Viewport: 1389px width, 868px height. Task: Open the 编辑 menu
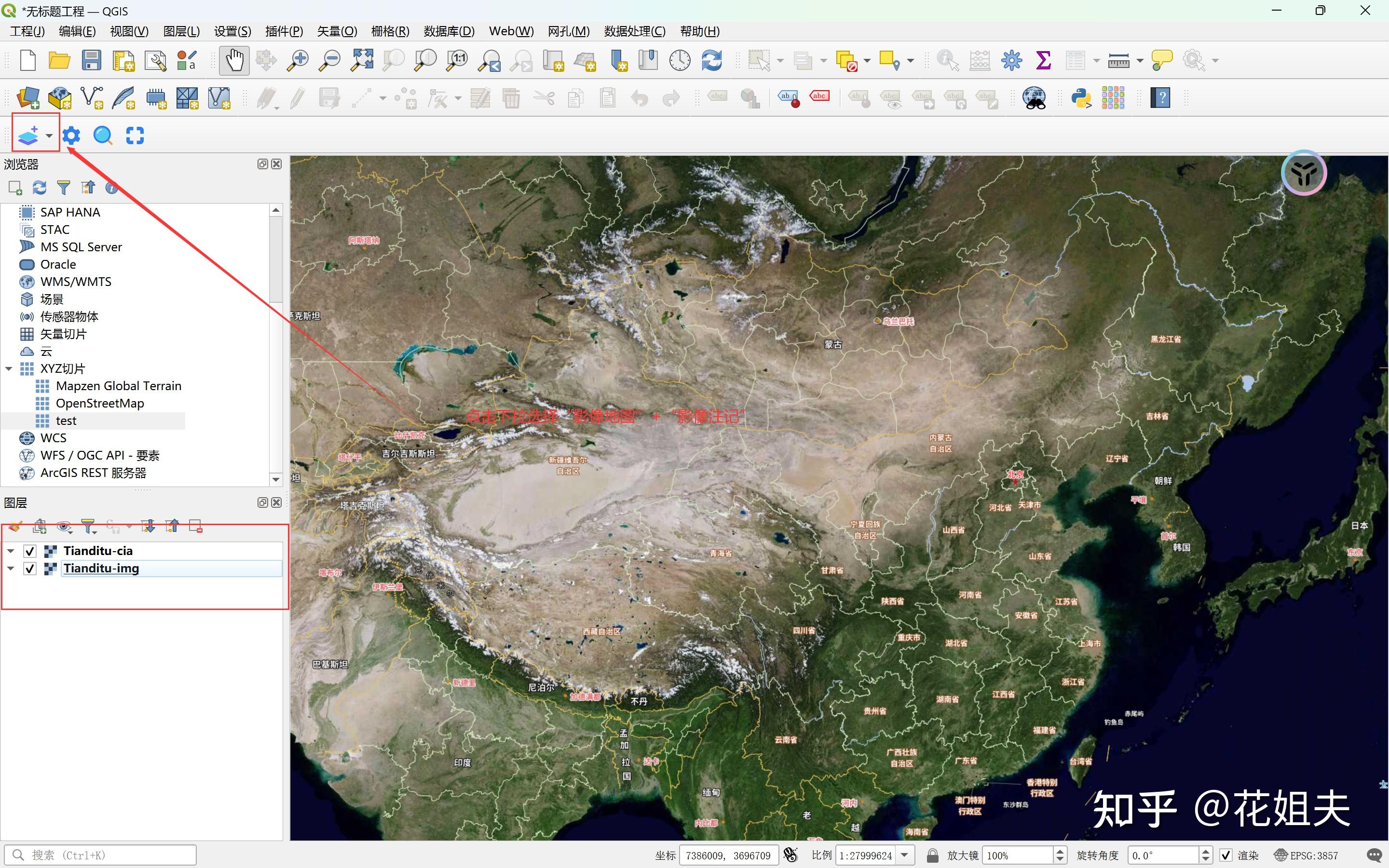tap(78, 31)
